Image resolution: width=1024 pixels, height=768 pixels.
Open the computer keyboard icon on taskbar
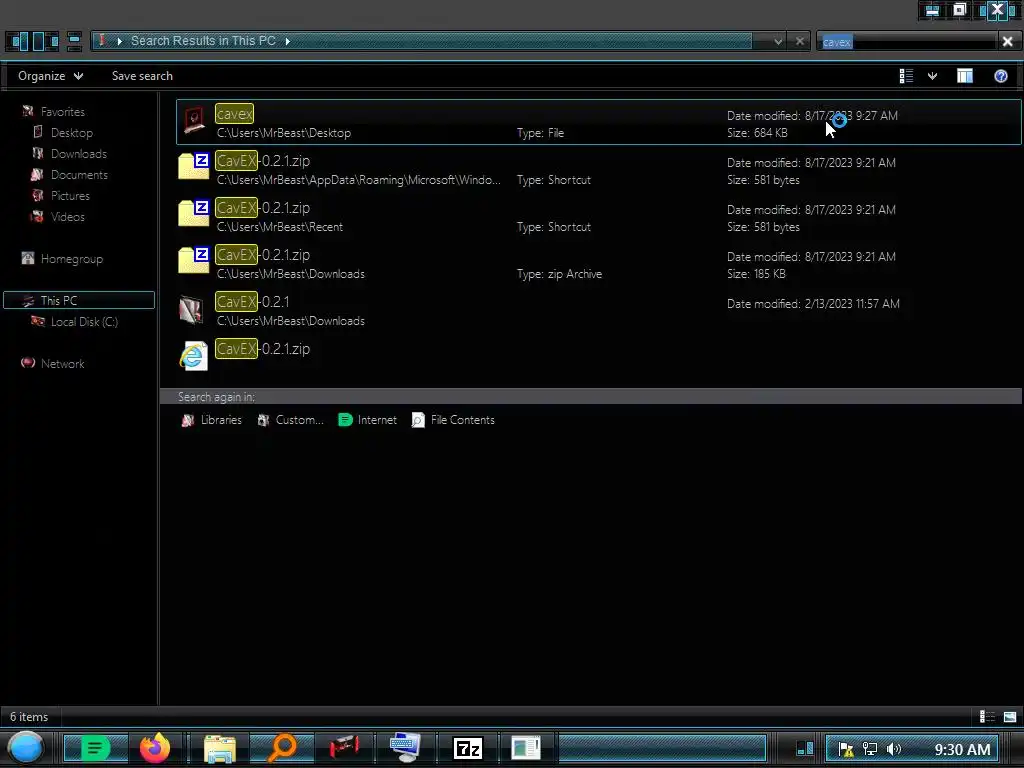[x=404, y=748]
